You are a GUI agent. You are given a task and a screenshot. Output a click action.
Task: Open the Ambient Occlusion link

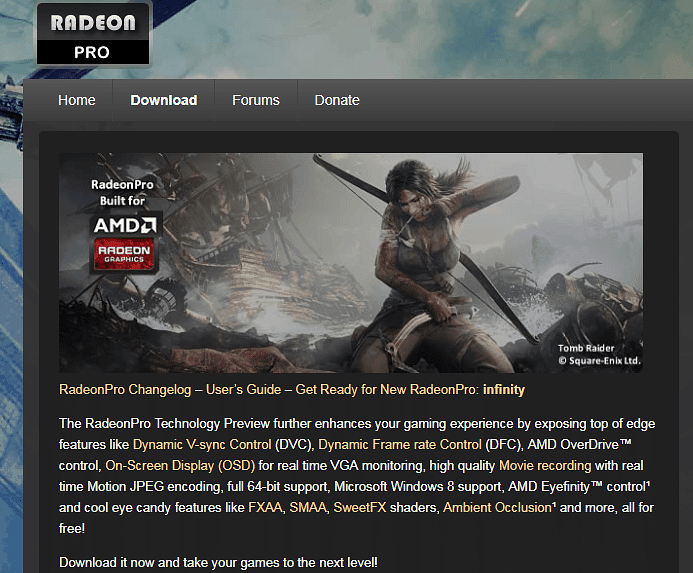coord(498,508)
